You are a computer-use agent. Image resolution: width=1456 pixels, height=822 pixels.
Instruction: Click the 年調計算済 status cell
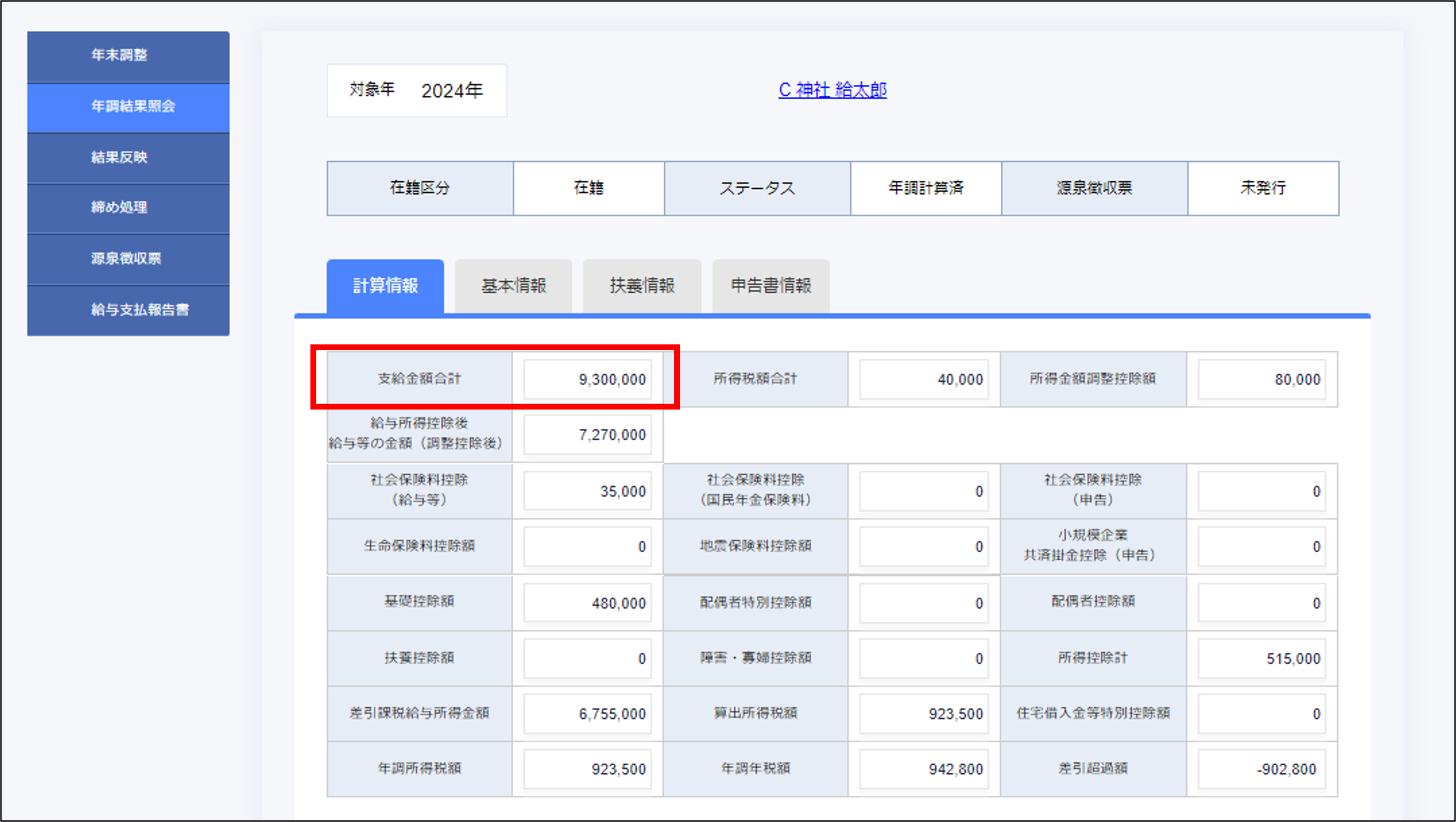click(x=926, y=188)
